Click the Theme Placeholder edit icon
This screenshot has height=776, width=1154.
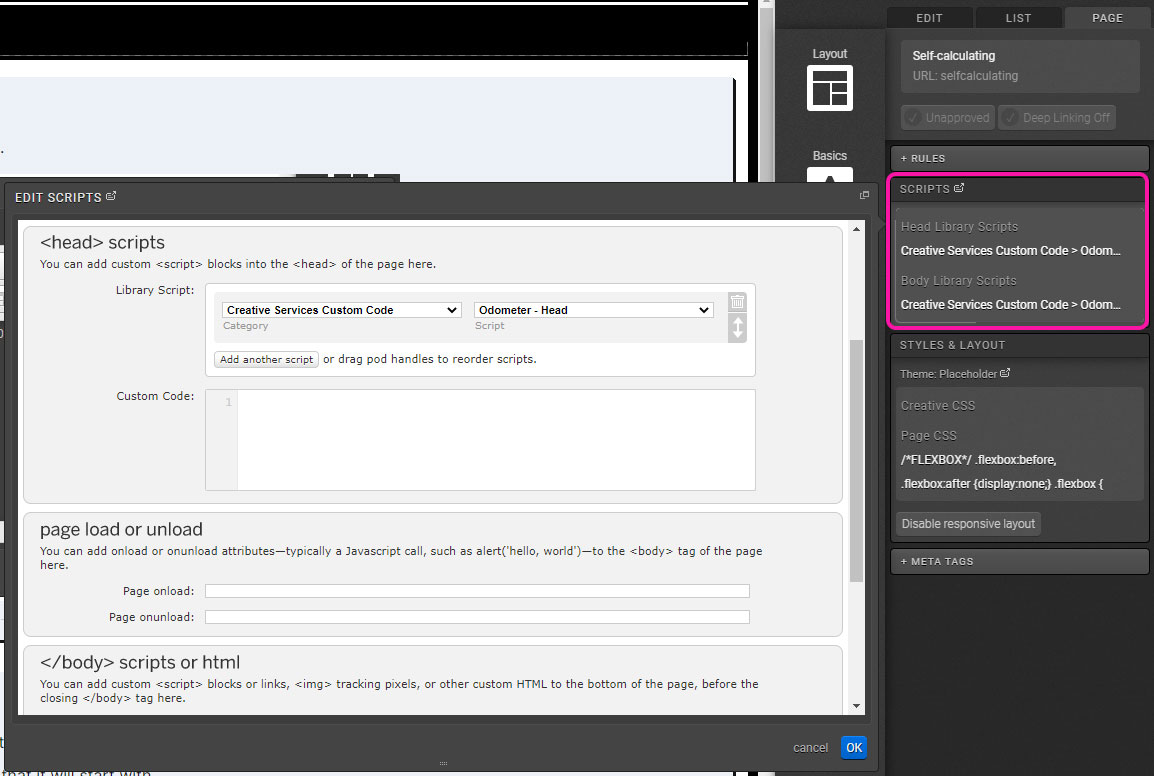point(1005,373)
